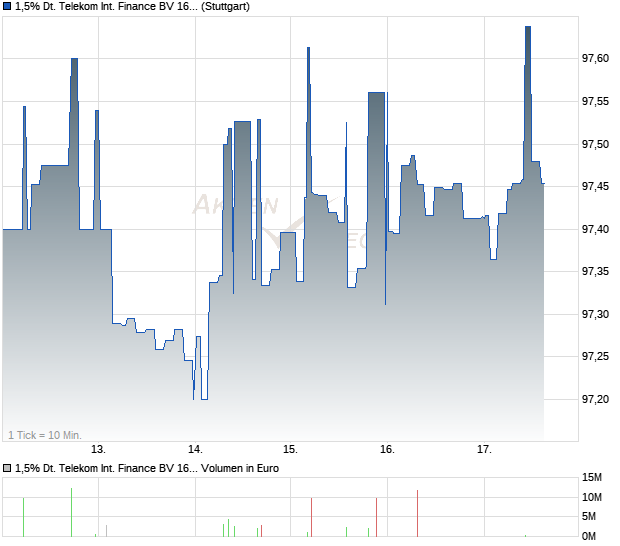Click the blue legend square for Dt. Telekom price
Image resolution: width=620 pixels, height=546 pixels.
coord(7,7)
